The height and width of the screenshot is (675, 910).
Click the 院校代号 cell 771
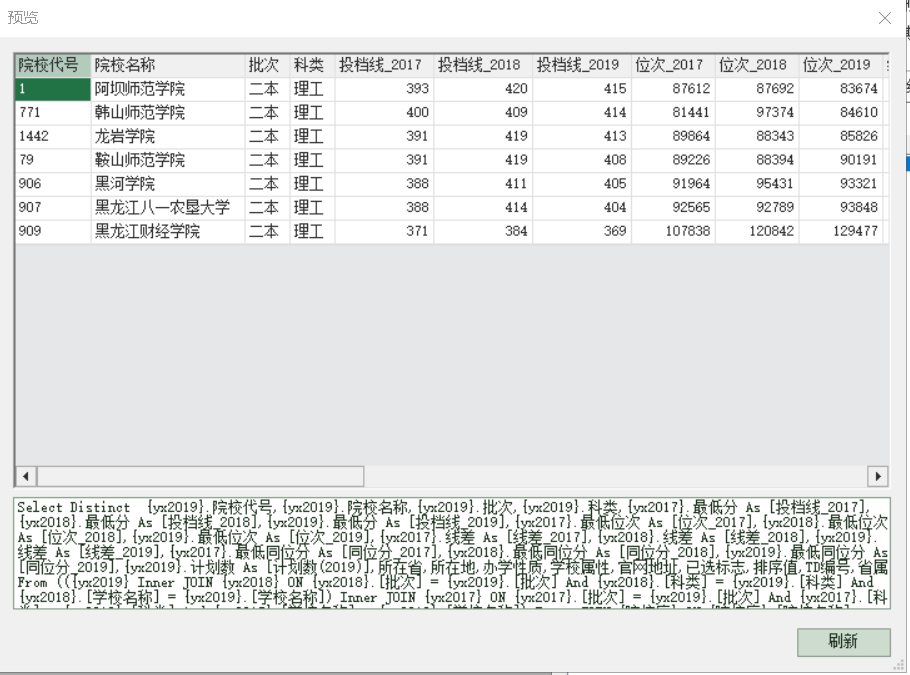pyautogui.click(x=53, y=113)
